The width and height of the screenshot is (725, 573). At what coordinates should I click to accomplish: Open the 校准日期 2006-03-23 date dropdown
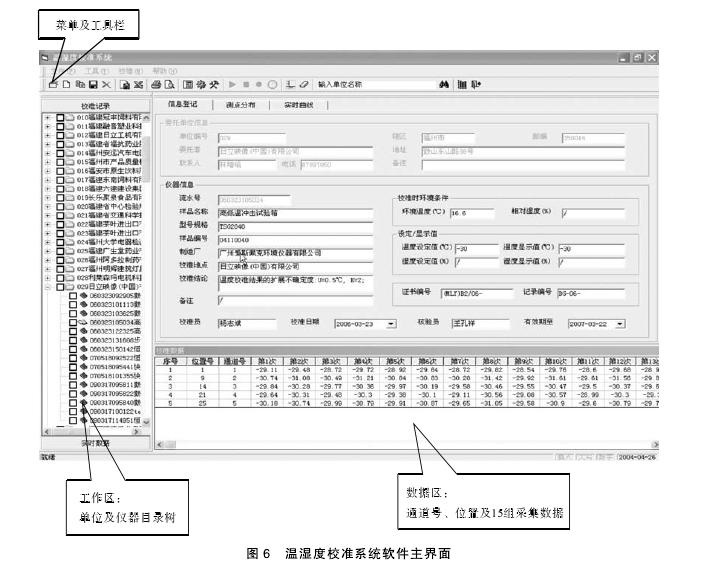(x=391, y=324)
